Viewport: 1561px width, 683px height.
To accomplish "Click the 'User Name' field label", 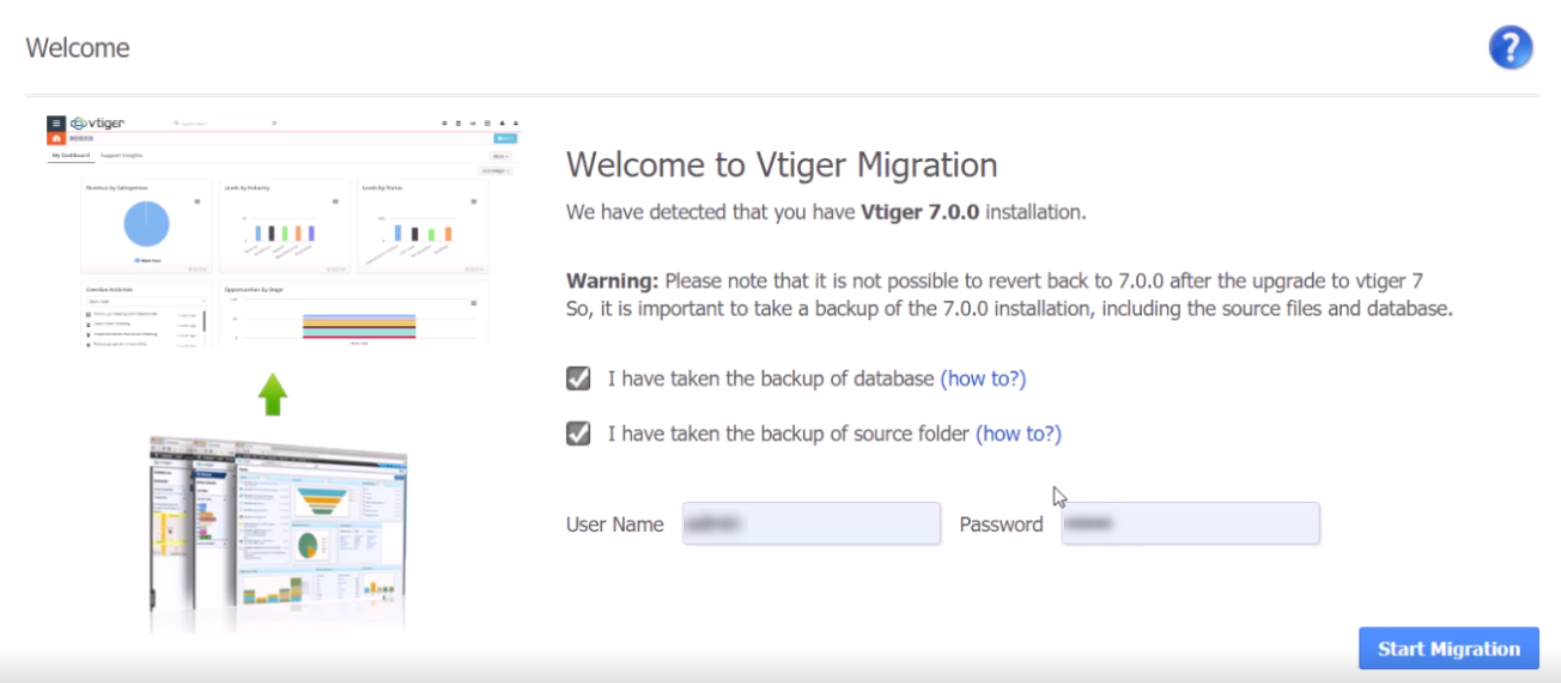I will coord(615,525).
